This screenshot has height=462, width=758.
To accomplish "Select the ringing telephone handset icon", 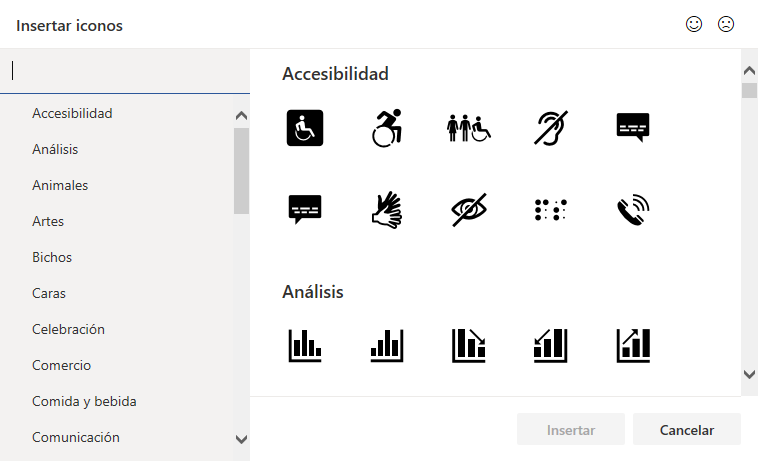I will coord(632,209).
